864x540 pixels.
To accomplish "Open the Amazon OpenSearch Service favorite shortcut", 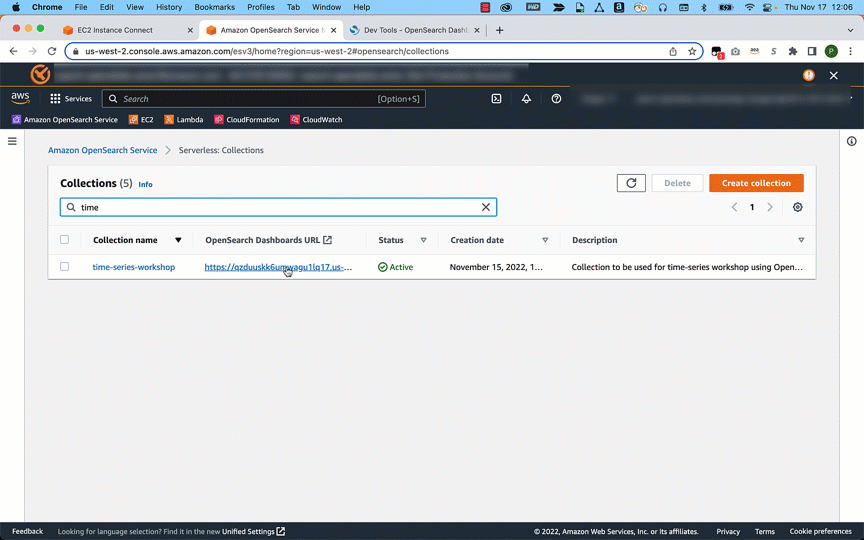I will point(65,120).
